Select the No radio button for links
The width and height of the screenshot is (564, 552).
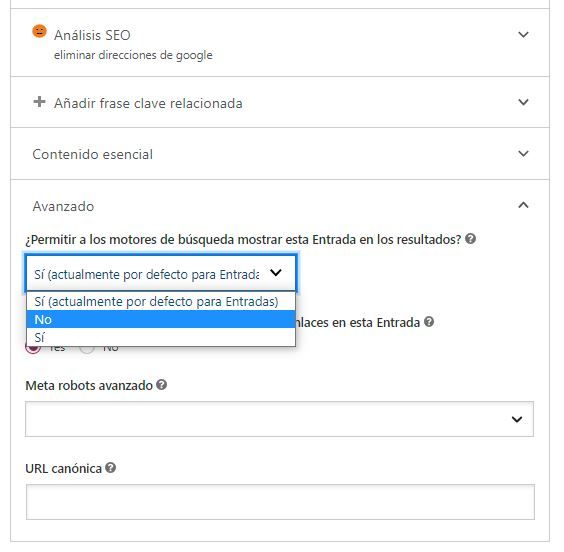[87, 348]
